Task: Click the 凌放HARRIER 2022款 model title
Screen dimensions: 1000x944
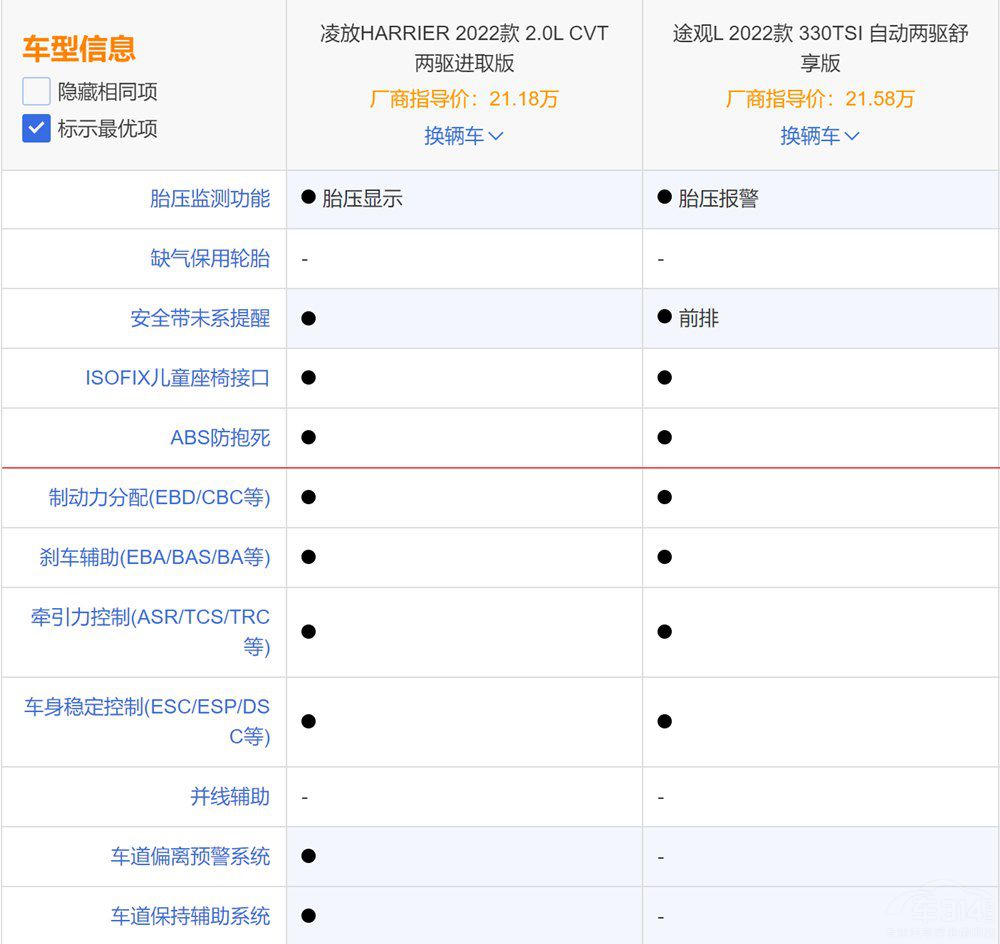Action: (464, 48)
